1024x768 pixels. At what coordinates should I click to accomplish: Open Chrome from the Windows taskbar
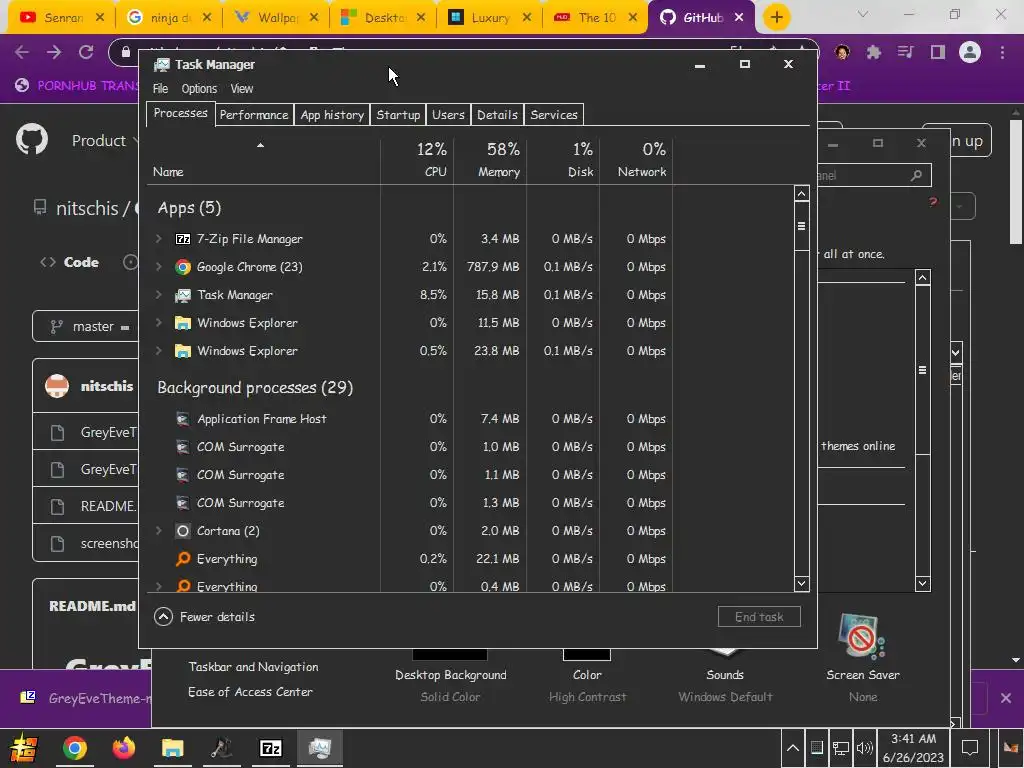pos(74,748)
